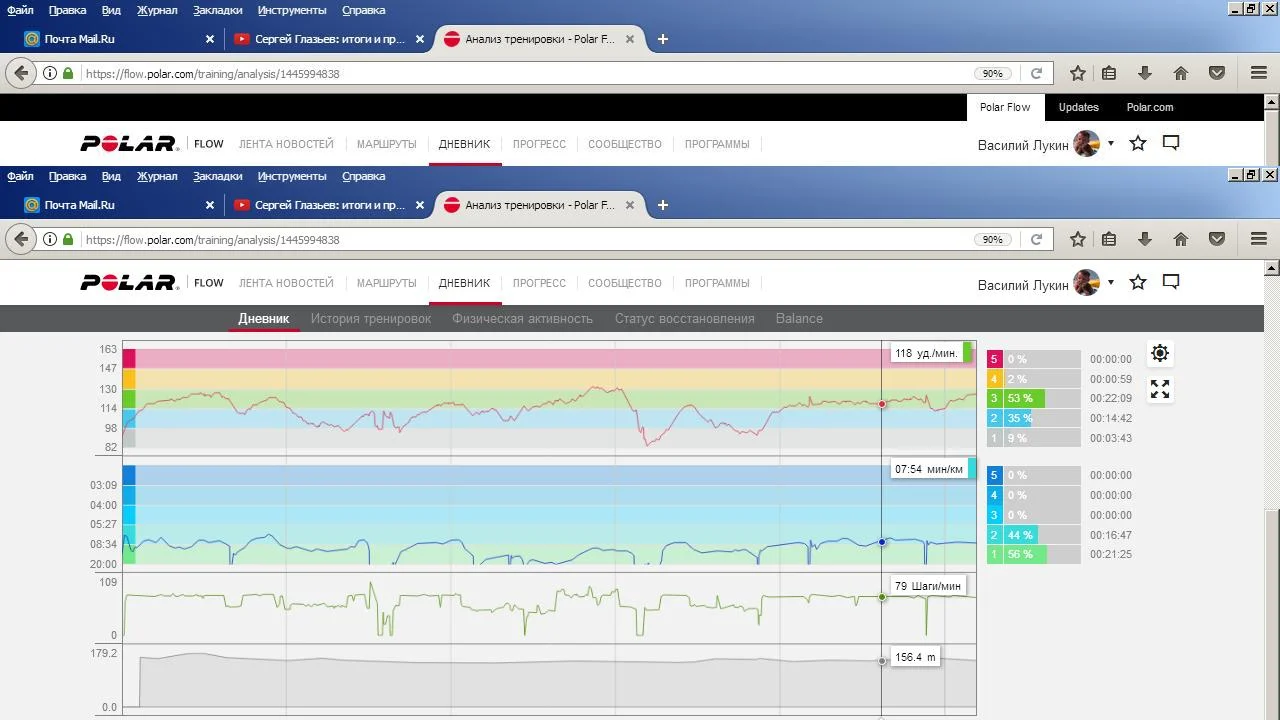
Task: Click pink heart rate zone 5 swatch in legend
Action: tap(993, 359)
